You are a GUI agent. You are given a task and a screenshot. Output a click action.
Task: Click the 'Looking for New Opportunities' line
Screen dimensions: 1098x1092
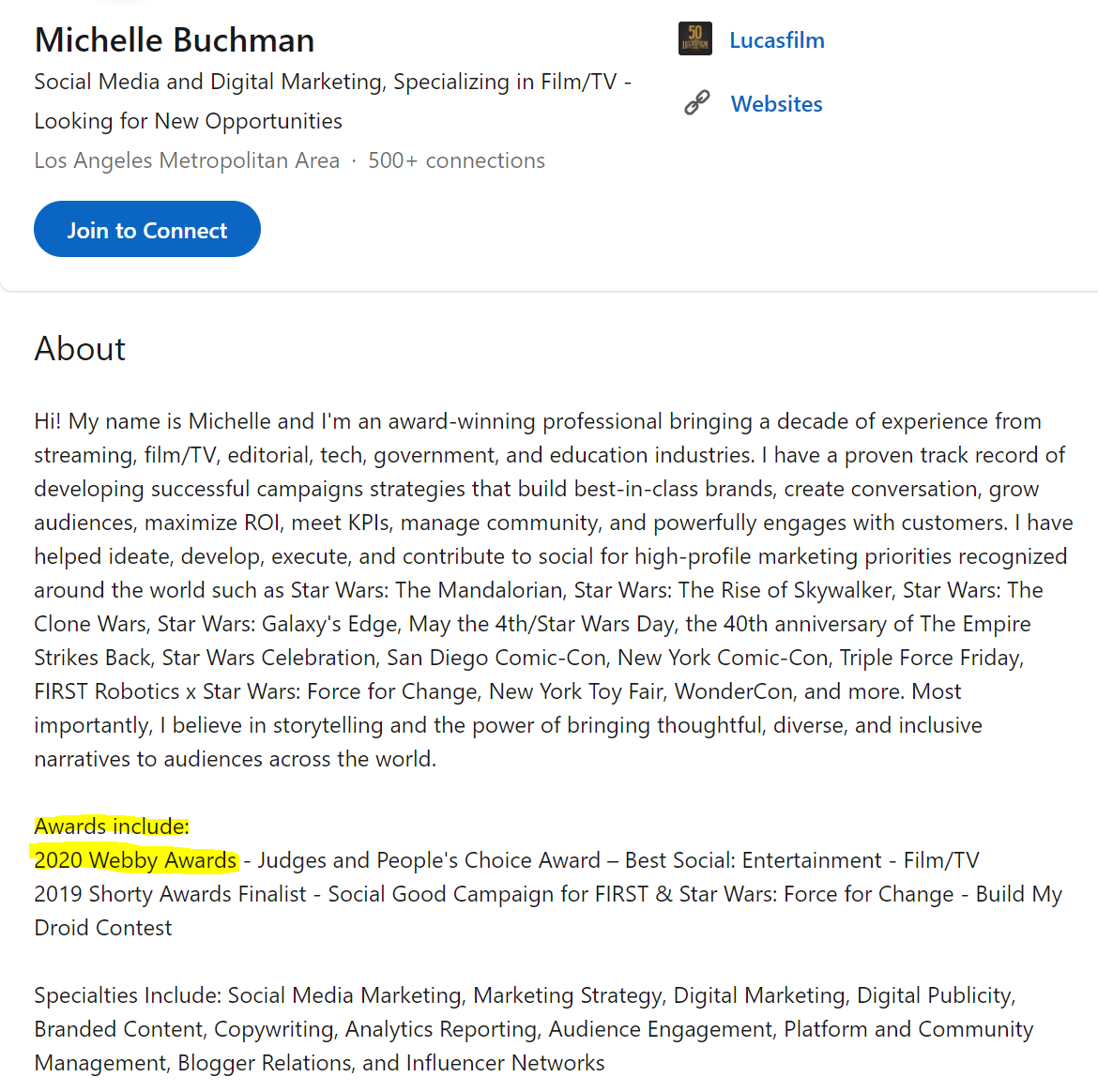pos(189,121)
